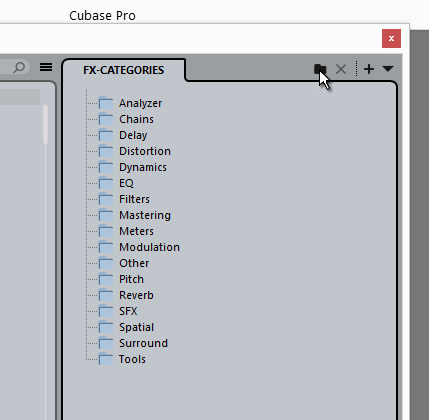The width and height of the screenshot is (429, 420).
Task: Click the delete X icon in toolbar
Action: point(341,69)
